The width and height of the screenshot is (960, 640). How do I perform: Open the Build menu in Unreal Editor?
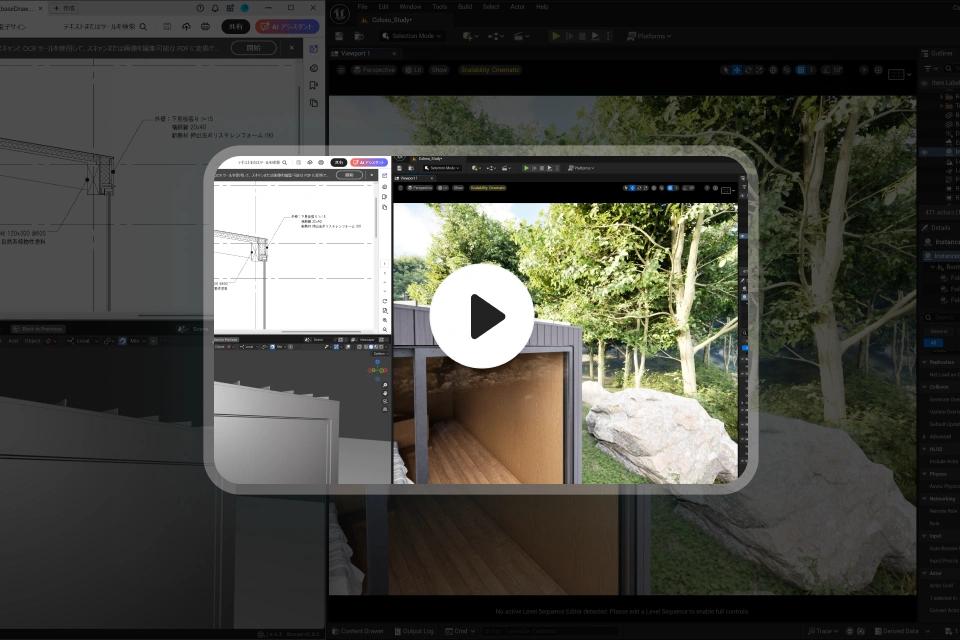pos(465,7)
